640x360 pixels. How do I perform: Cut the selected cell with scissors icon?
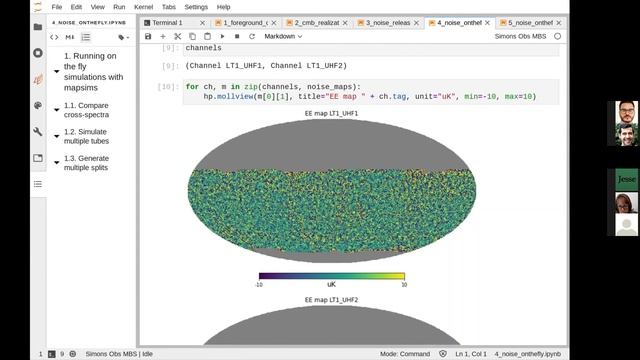178,36
